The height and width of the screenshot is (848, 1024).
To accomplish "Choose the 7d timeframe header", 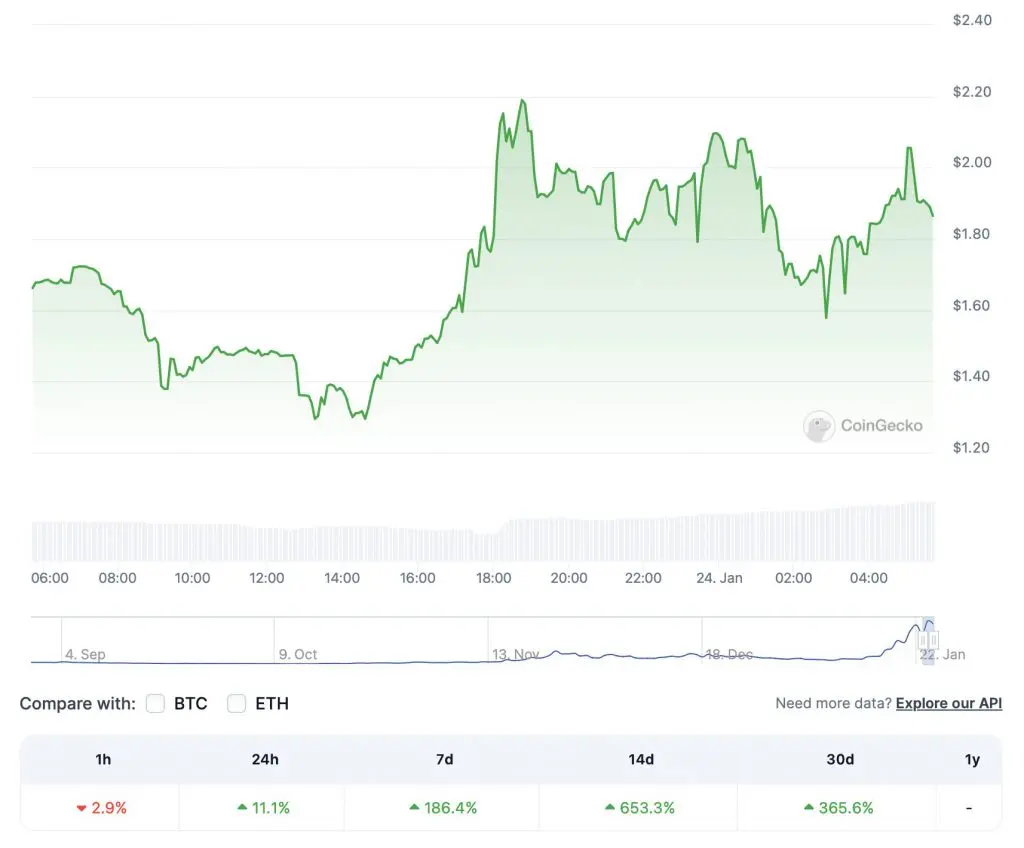I will coord(444,760).
